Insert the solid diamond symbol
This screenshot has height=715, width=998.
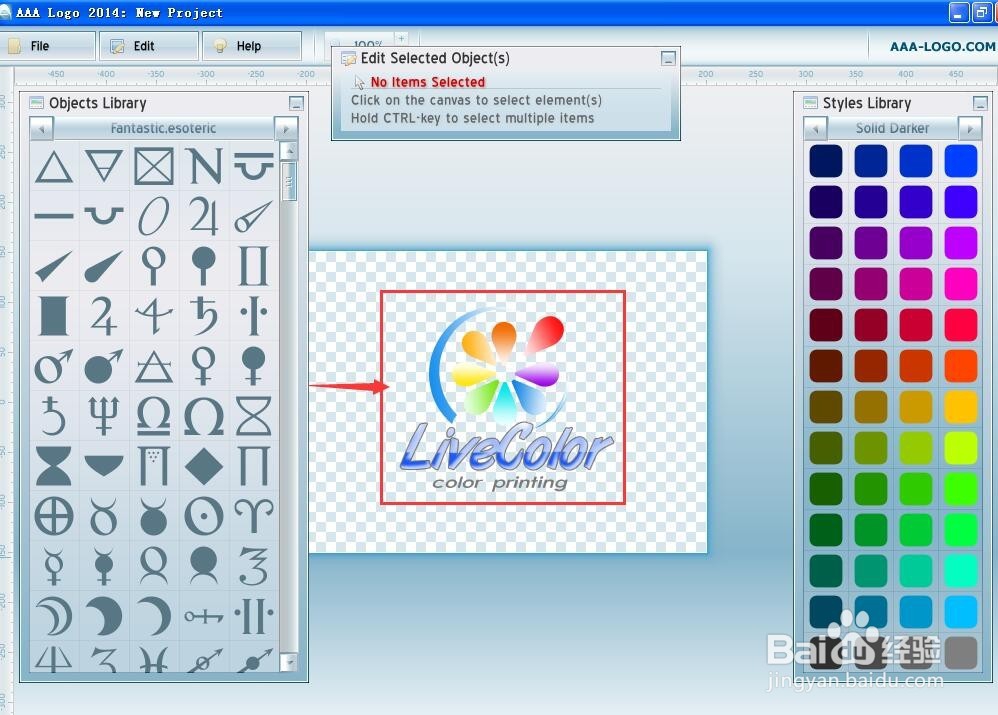click(x=204, y=466)
